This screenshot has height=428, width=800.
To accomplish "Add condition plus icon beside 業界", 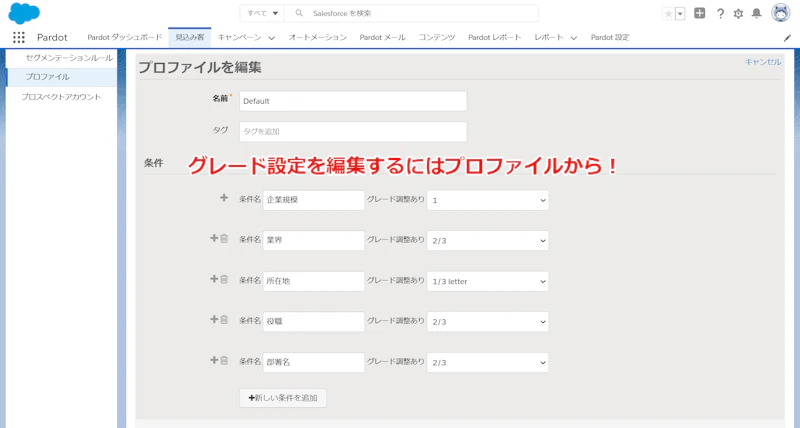I will pyautogui.click(x=214, y=238).
